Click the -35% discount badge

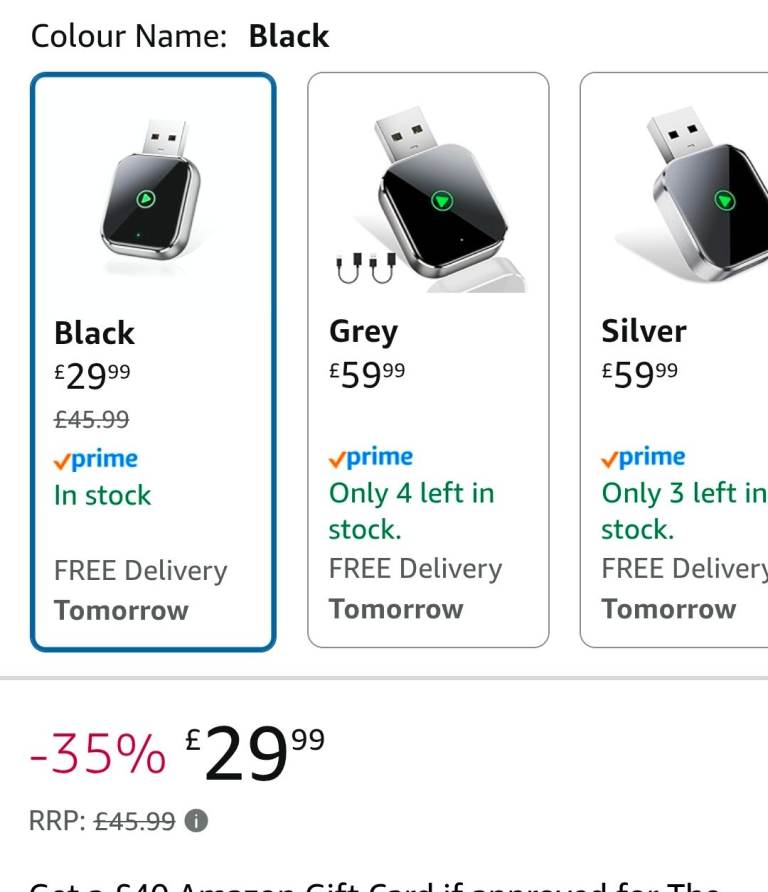pyautogui.click(x=97, y=754)
